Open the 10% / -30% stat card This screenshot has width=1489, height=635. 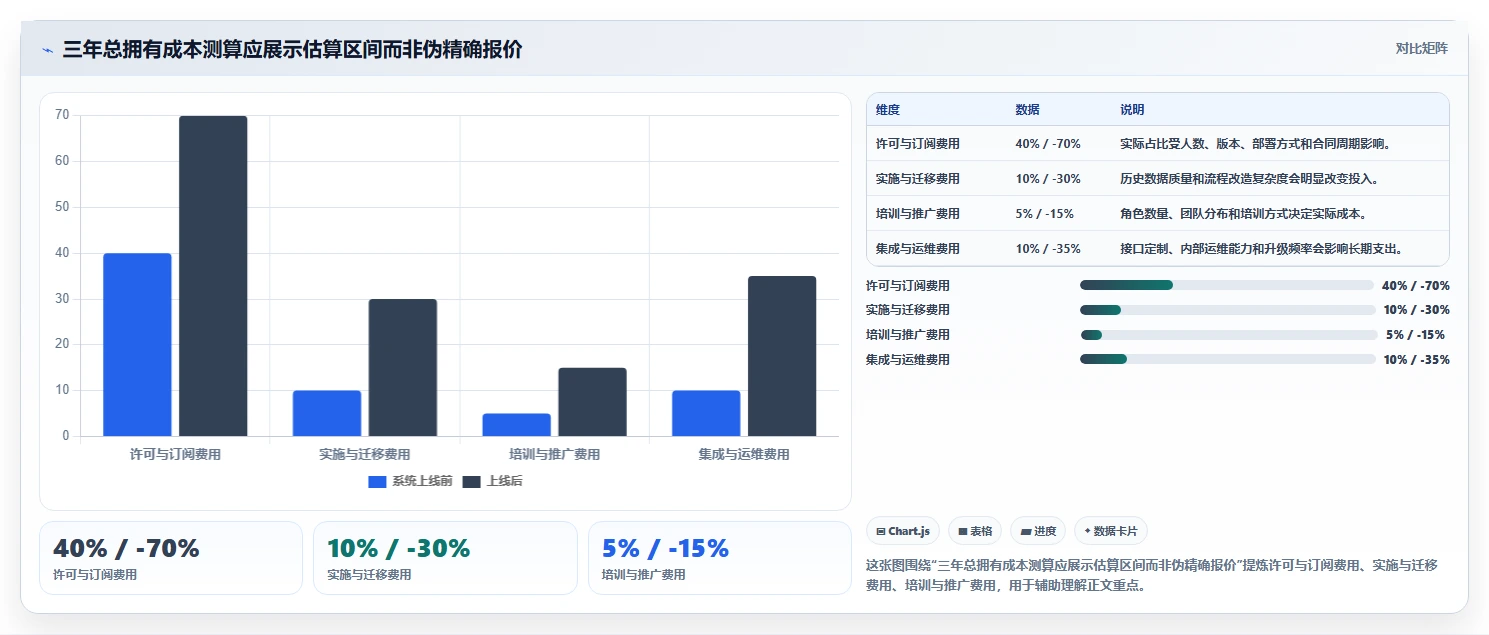pyautogui.click(x=445, y=558)
